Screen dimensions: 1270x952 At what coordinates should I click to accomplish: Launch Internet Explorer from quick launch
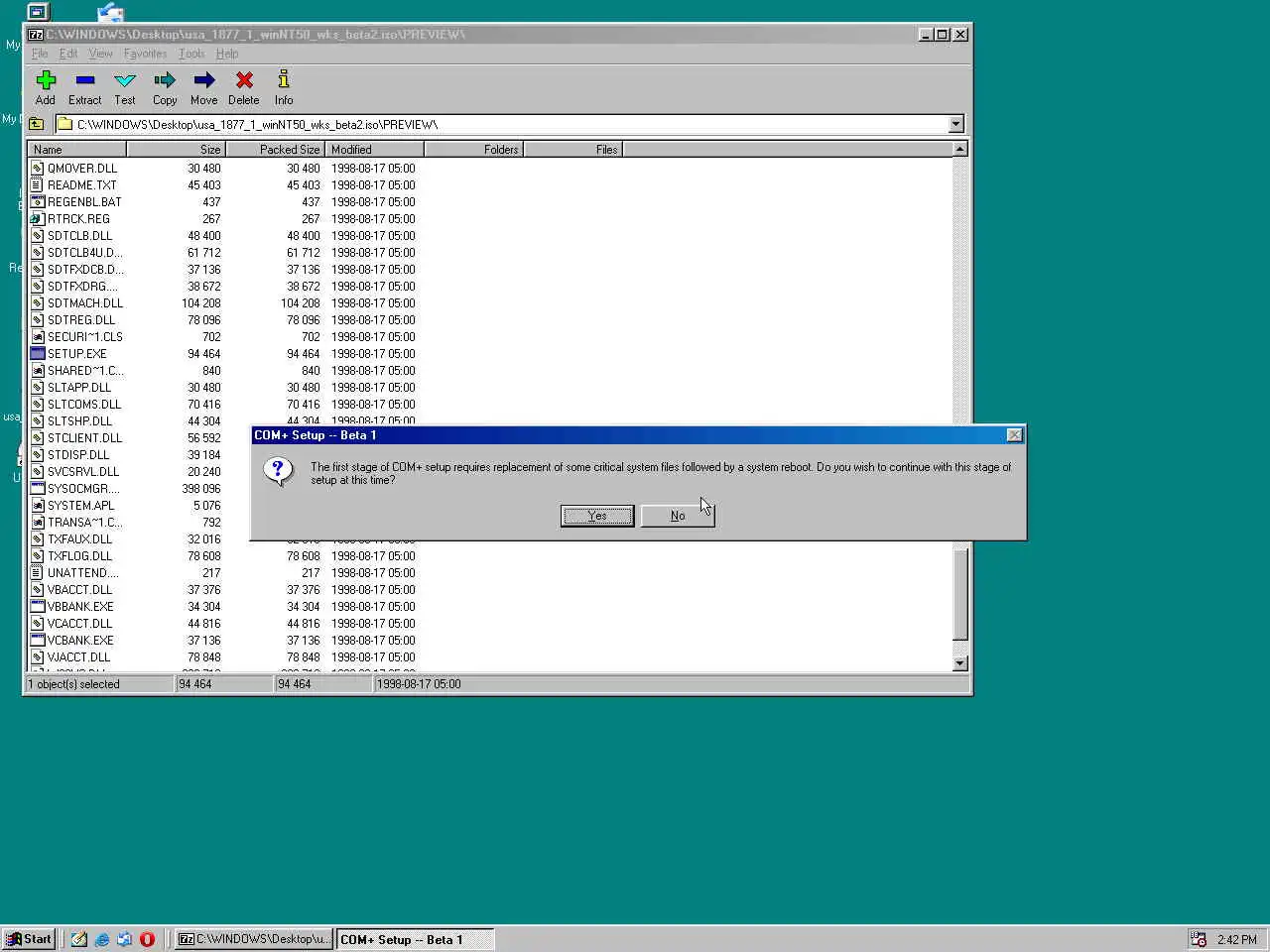pos(101,939)
